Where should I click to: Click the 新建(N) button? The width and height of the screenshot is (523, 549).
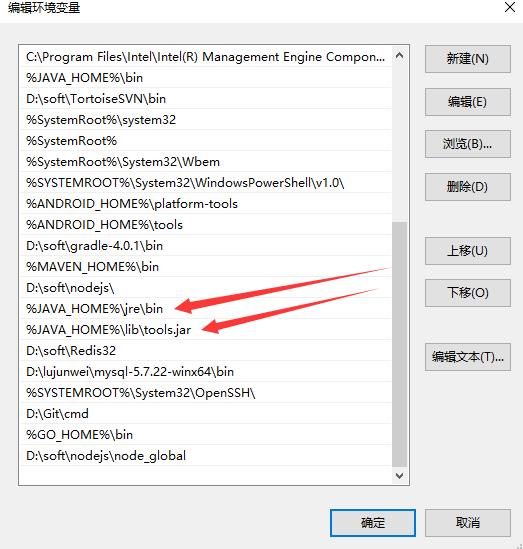coord(468,59)
